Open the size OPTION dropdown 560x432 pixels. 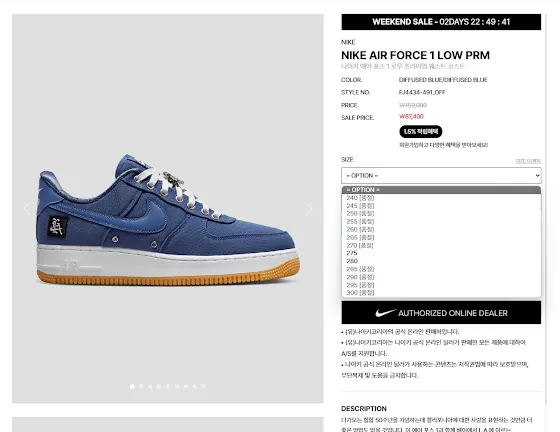click(x=441, y=176)
